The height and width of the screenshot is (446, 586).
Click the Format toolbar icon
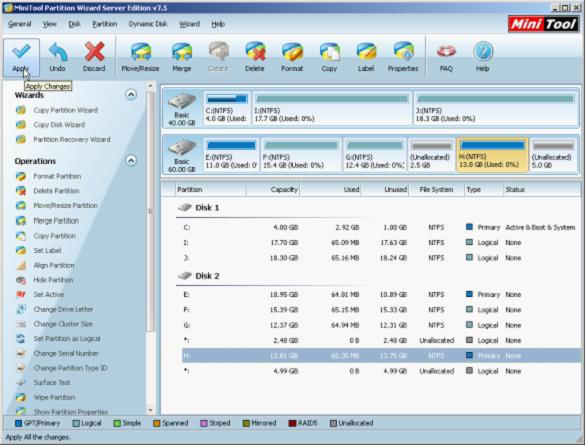(x=292, y=52)
